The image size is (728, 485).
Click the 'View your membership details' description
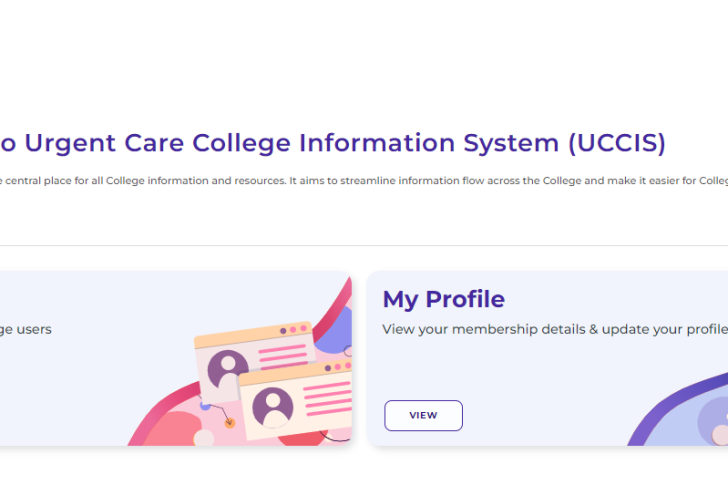tap(550, 329)
